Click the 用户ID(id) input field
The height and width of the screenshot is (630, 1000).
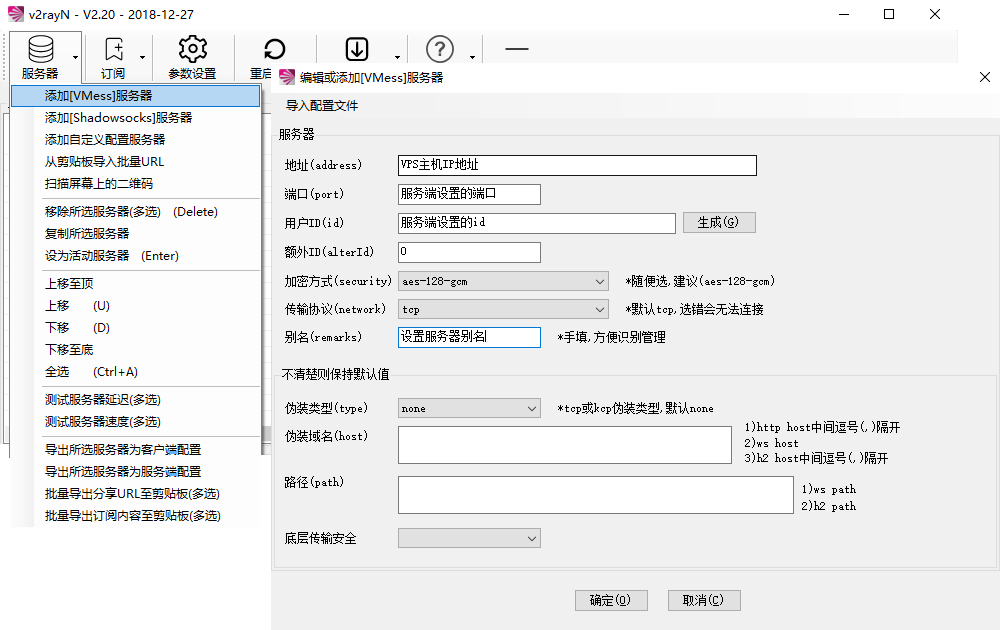tap(536, 223)
